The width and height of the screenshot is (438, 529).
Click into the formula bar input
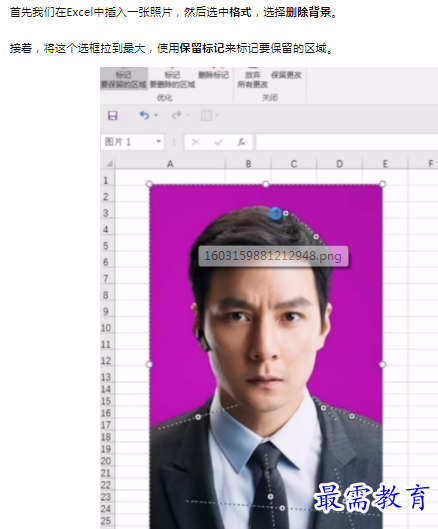(347, 142)
